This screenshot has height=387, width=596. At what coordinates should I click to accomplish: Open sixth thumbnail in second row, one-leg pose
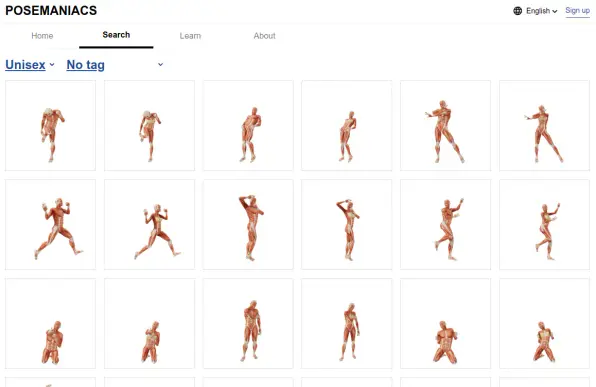coord(544,224)
